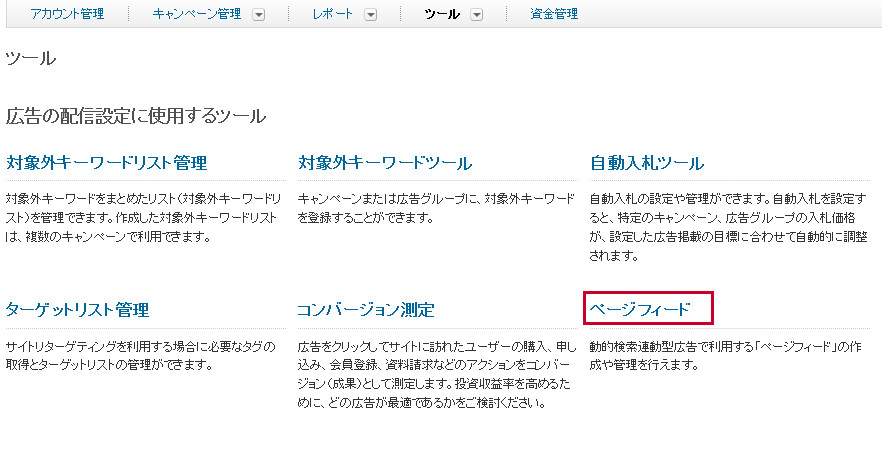This screenshot has height=456, width=882.
Task: Open the 資金管理 tab
Action: pyautogui.click(x=554, y=13)
